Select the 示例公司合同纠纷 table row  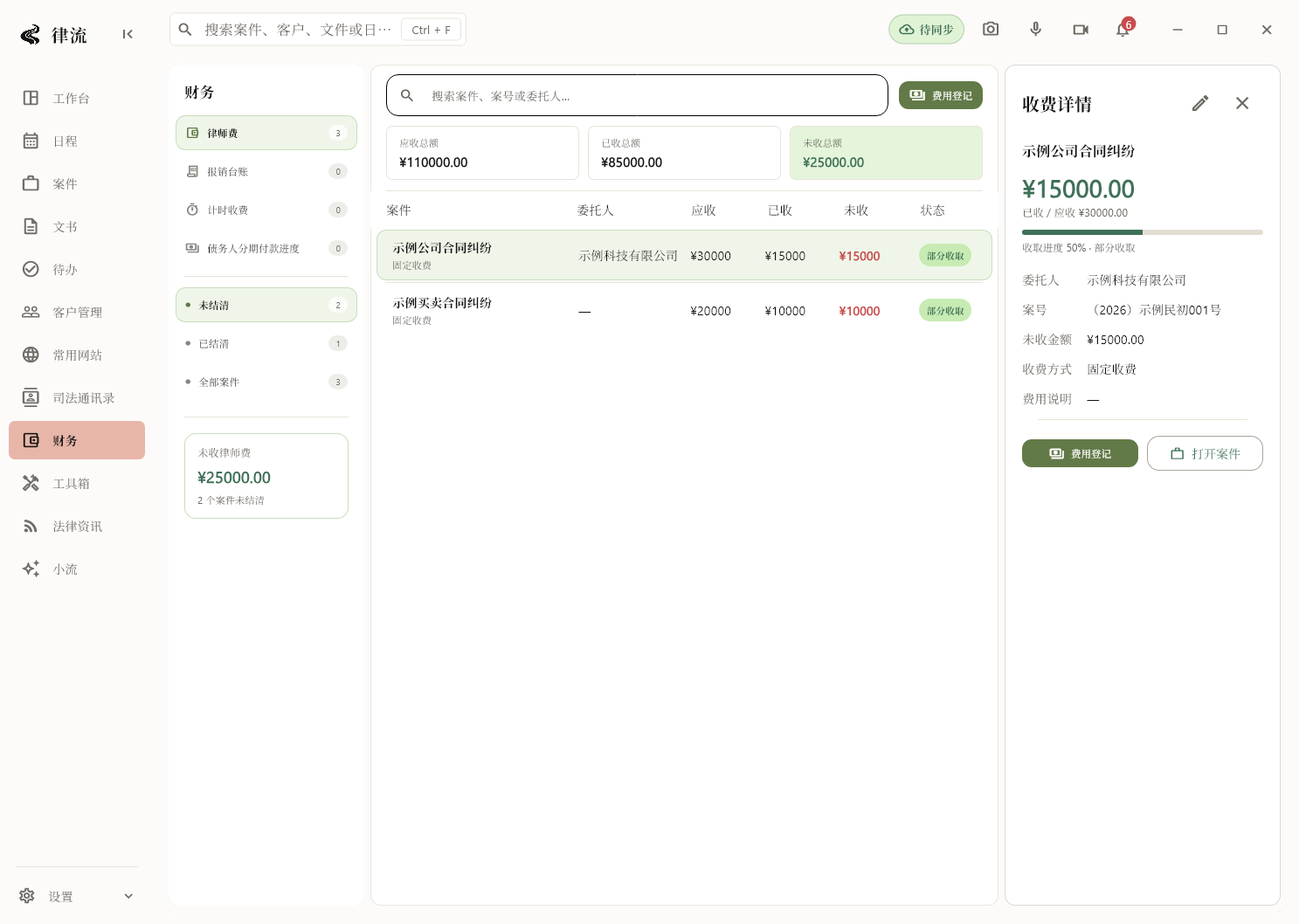tap(684, 255)
